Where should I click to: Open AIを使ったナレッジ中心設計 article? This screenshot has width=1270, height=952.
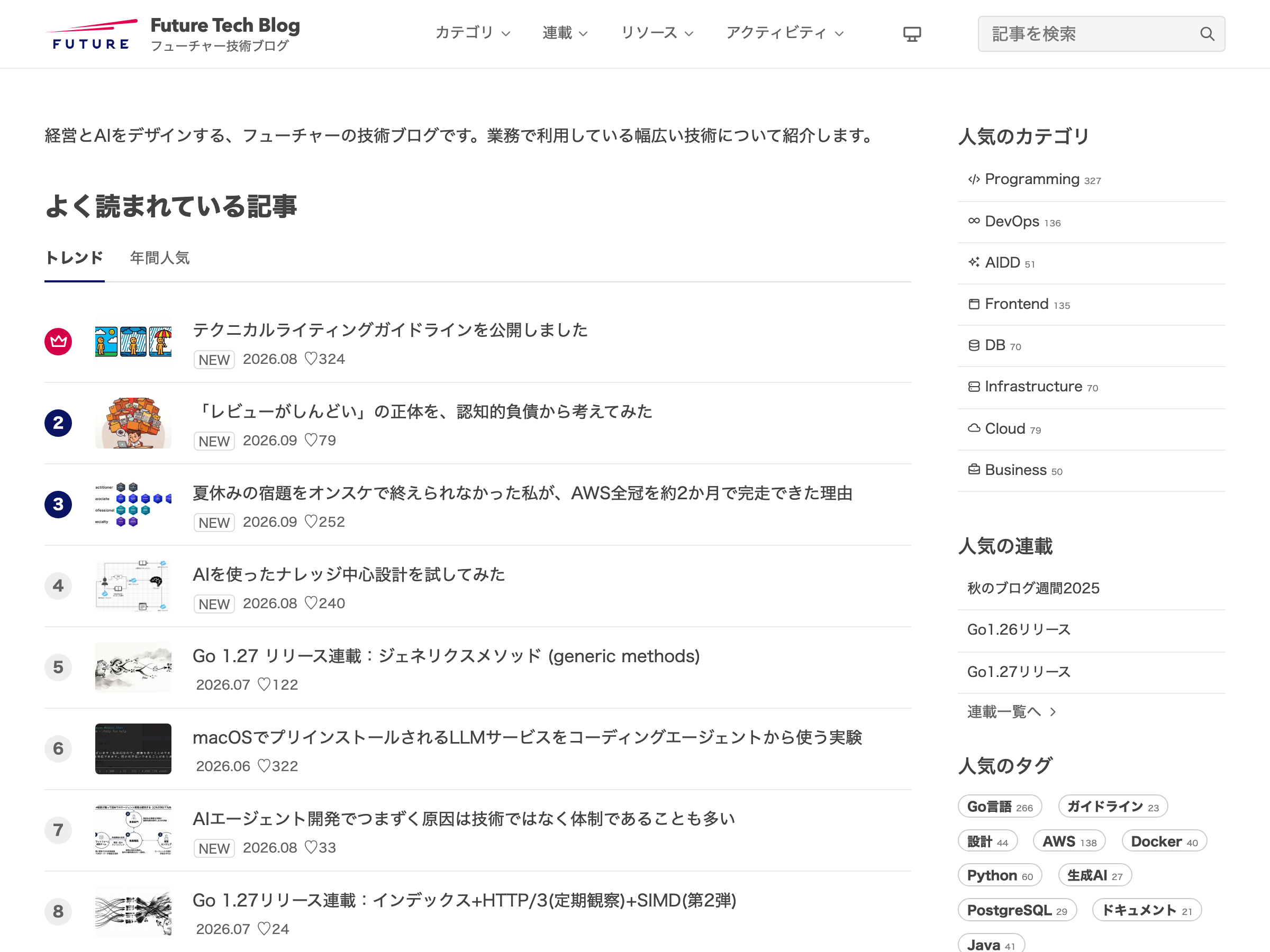tap(349, 574)
